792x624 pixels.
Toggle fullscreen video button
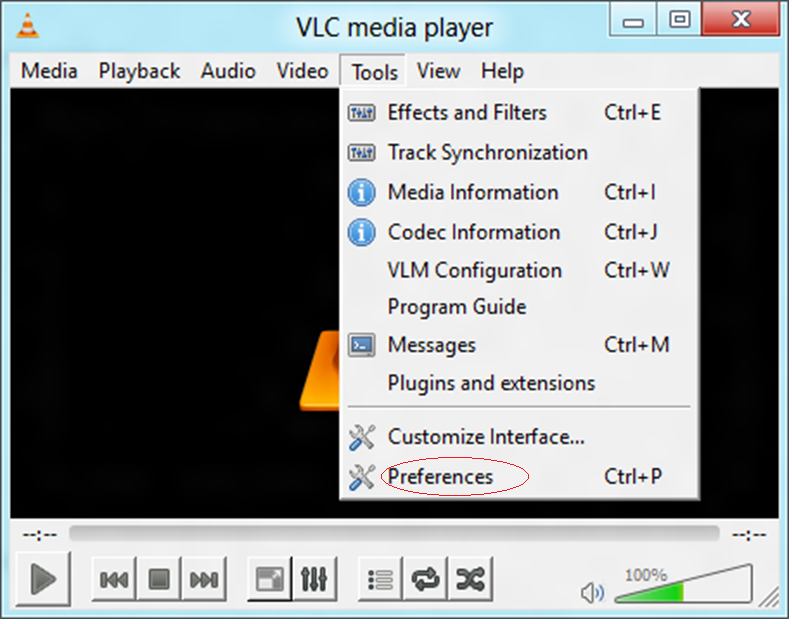[x=270, y=579]
